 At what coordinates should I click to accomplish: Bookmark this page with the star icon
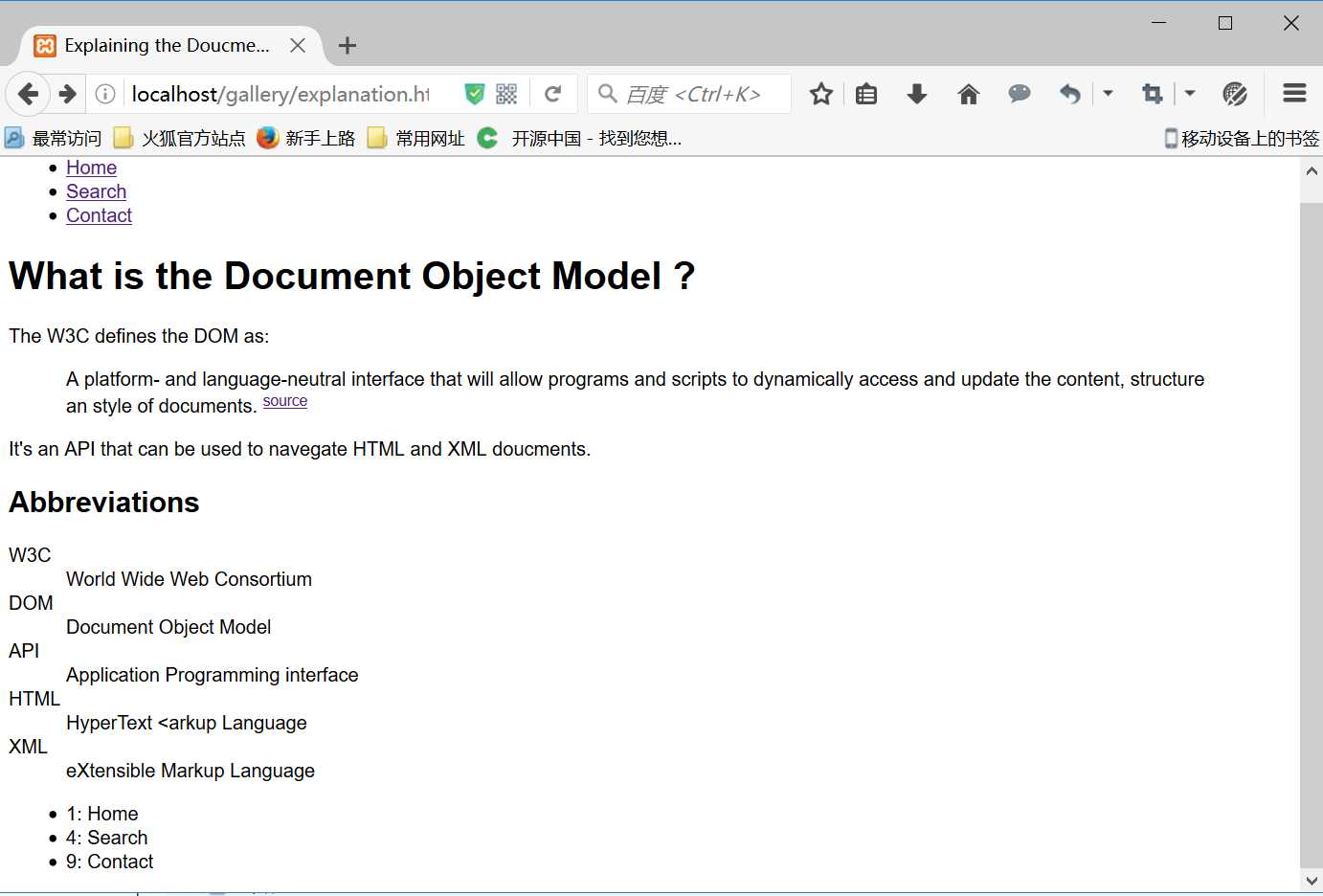click(x=821, y=94)
